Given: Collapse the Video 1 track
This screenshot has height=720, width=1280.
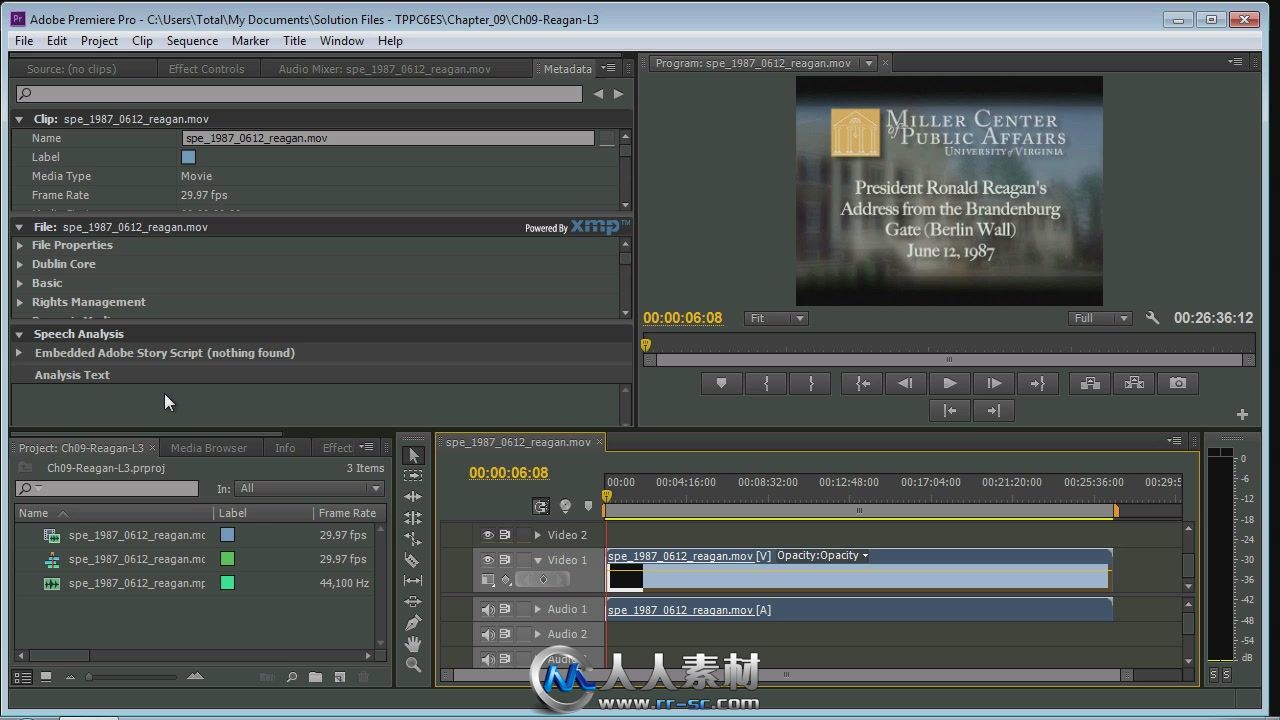Looking at the screenshot, I should tap(538, 560).
